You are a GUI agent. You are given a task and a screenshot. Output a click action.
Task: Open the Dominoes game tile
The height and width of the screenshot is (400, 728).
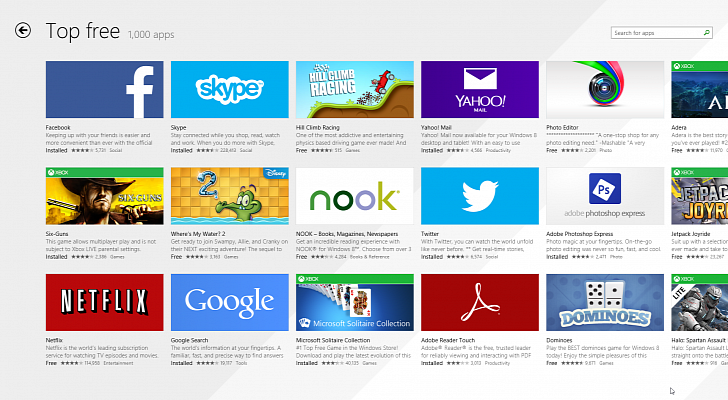tap(605, 302)
